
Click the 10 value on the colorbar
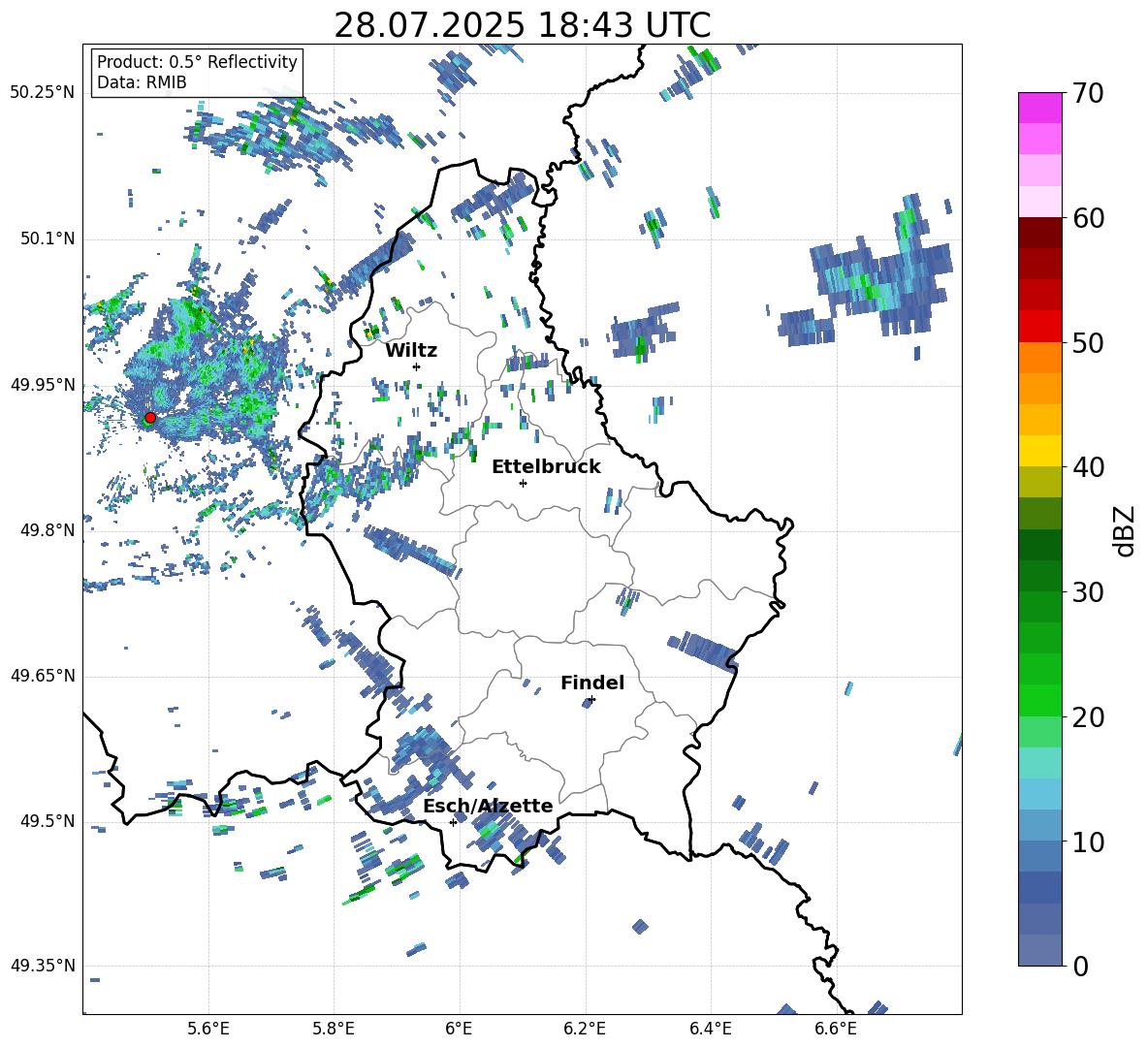[1088, 842]
